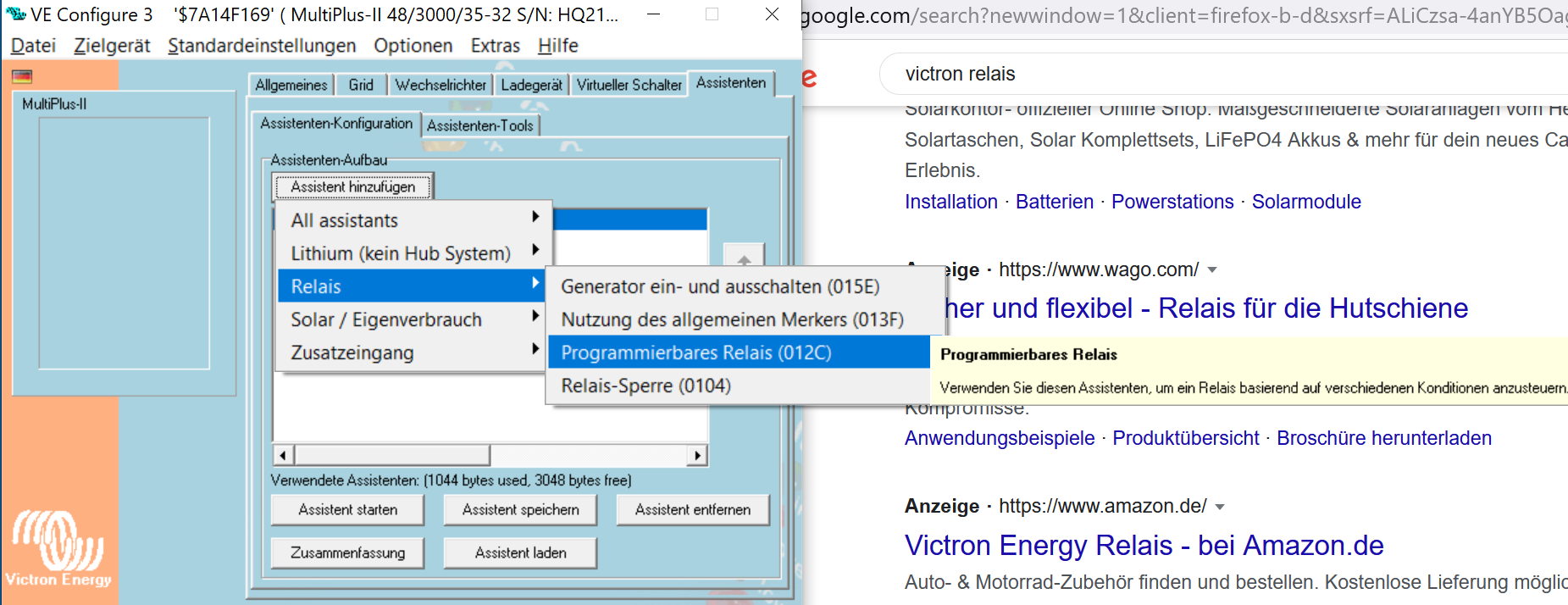Click the Victron Energy logo
Image resolution: width=1568 pixels, height=605 pixels.
point(58,548)
